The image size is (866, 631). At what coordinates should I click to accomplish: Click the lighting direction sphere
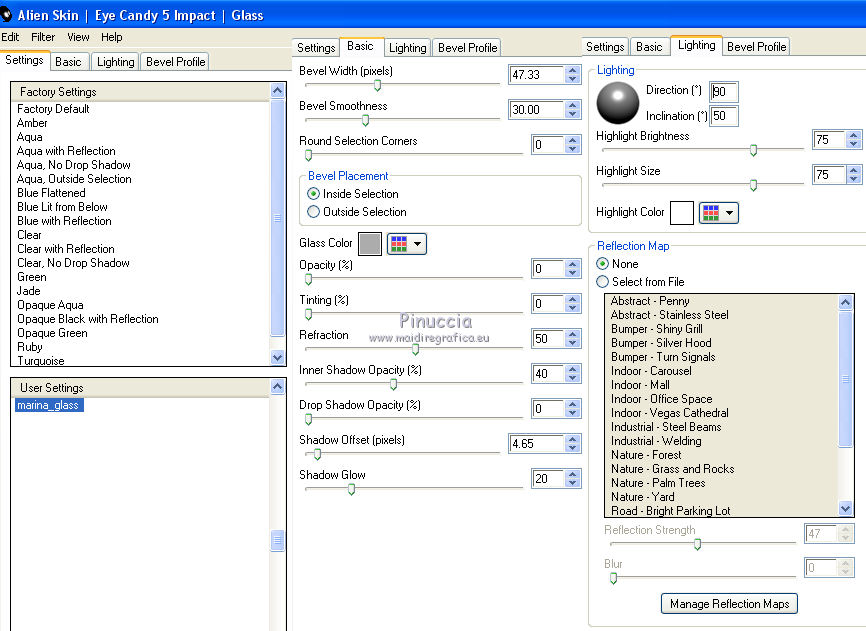coord(618,103)
